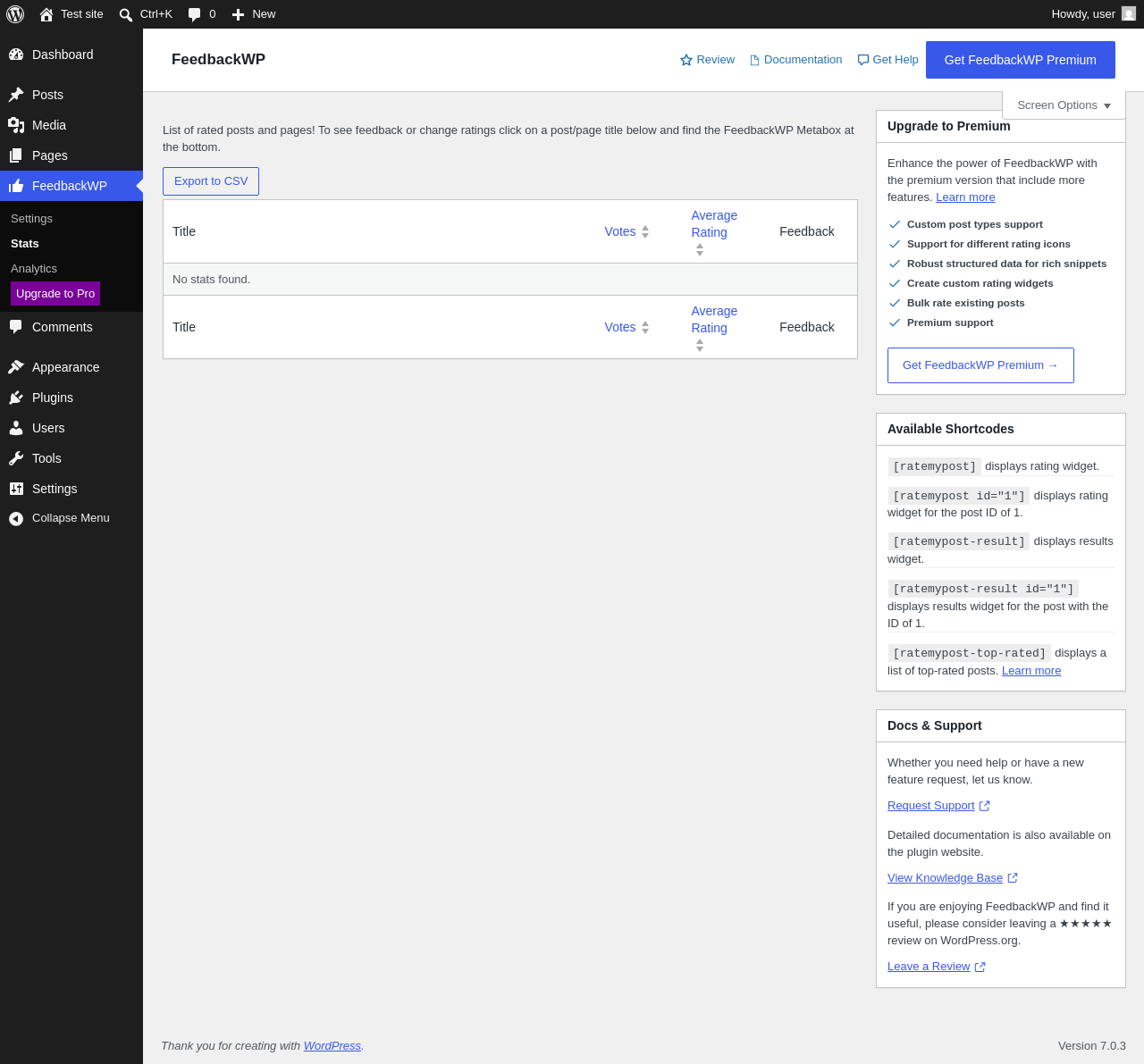Screen dimensions: 1144x1064
Task: Click the Collapse Menu arrow icon
Action: point(16,519)
